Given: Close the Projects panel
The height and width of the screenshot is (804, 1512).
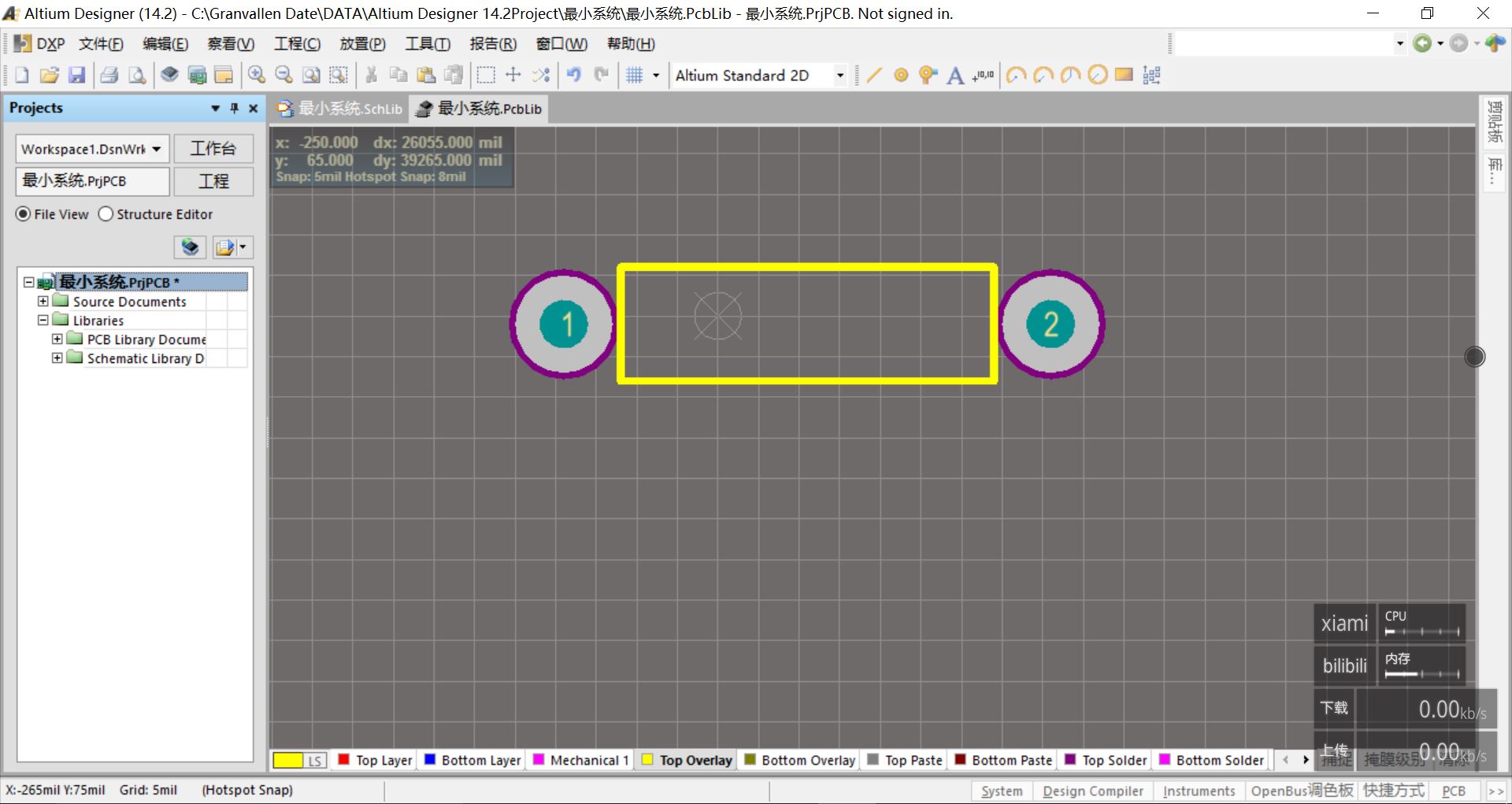Looking at the screenshot, I should coord(253,108).
